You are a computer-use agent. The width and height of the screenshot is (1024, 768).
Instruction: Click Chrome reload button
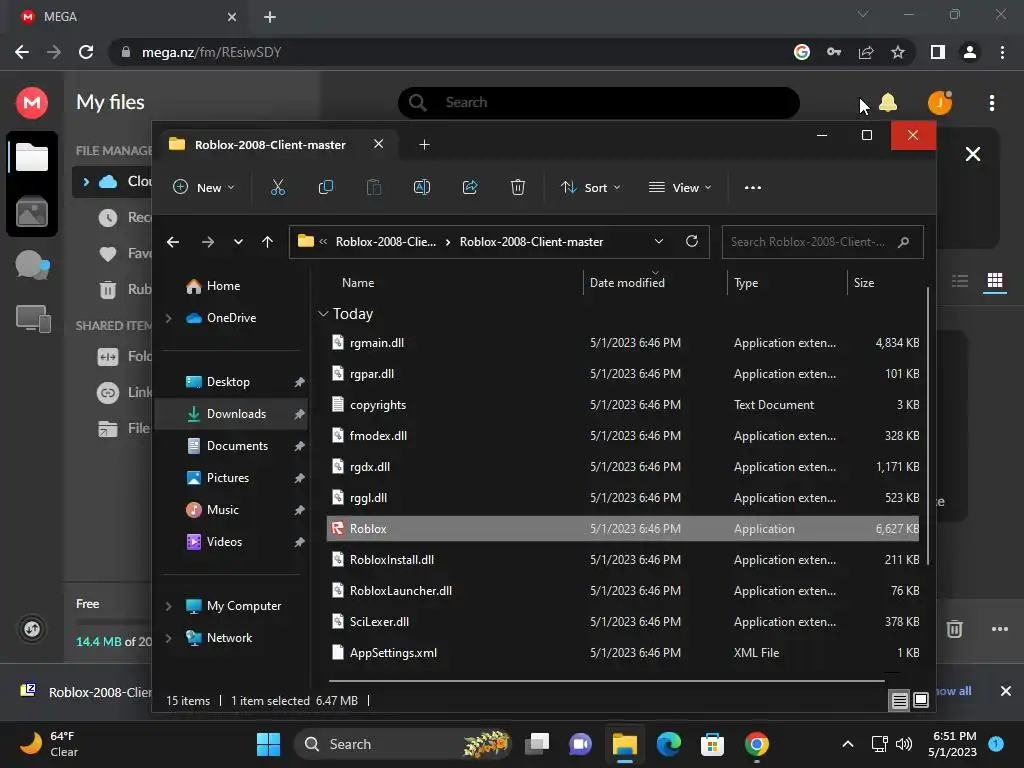(x=86, y=52)
